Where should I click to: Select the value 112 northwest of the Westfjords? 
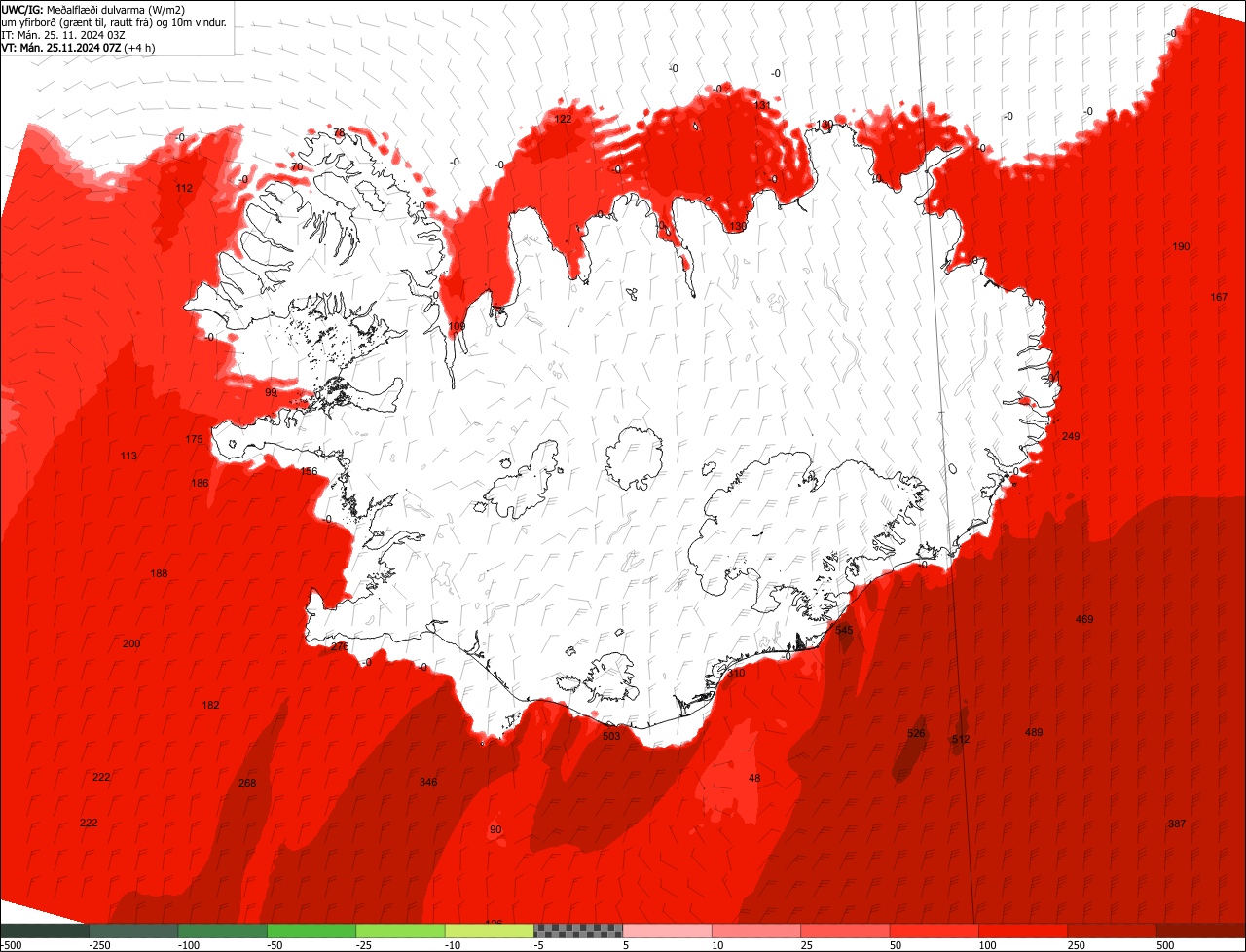coord(184,188)
